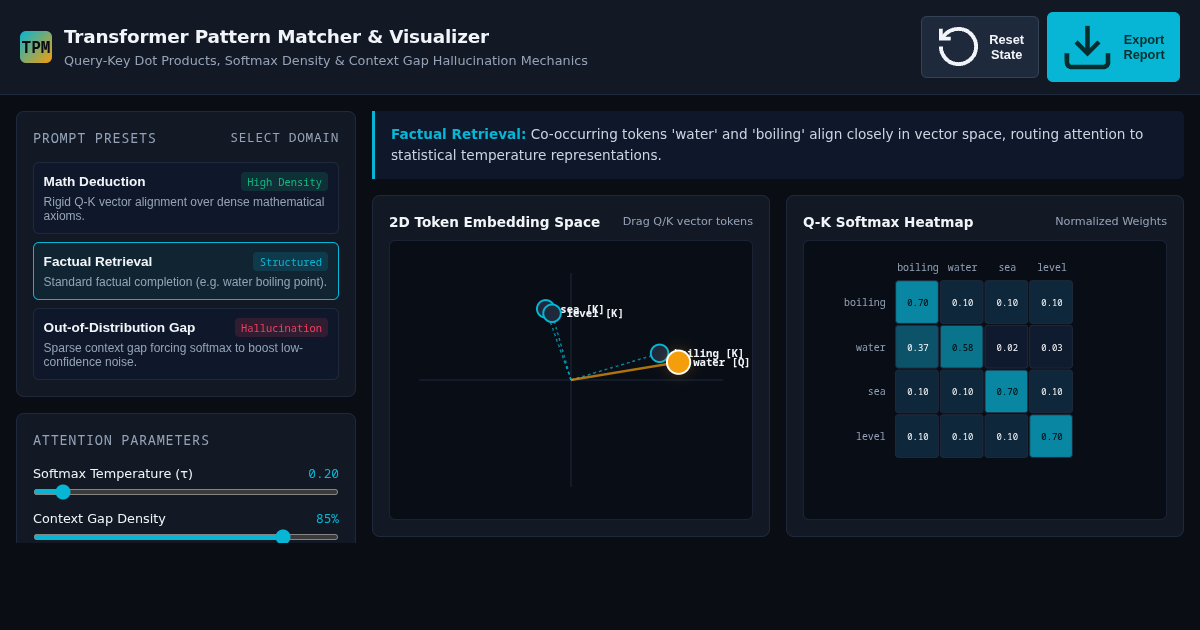
Task: Click heatmap cell row level, column boiling
Action: (x=917, y=436)
